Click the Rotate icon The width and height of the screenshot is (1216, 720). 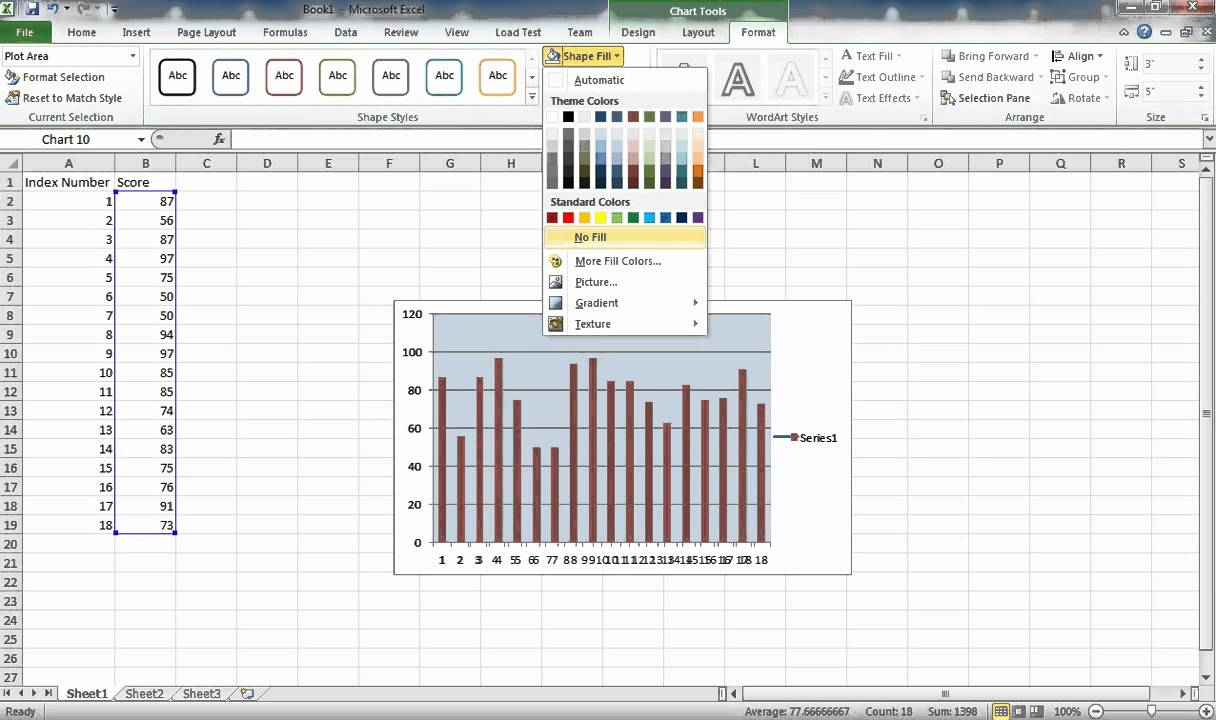point(1058,97)
